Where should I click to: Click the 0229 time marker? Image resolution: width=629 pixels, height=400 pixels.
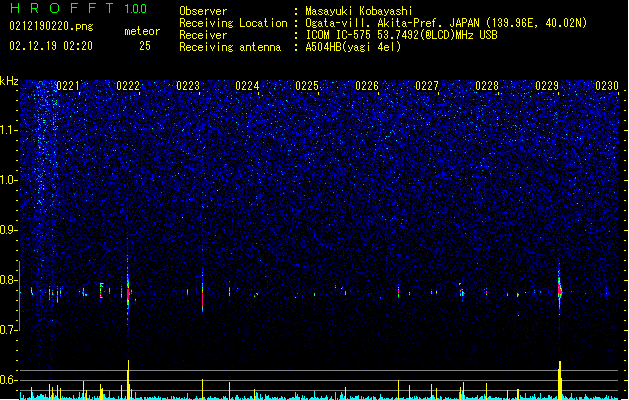(x=547, y=86)
